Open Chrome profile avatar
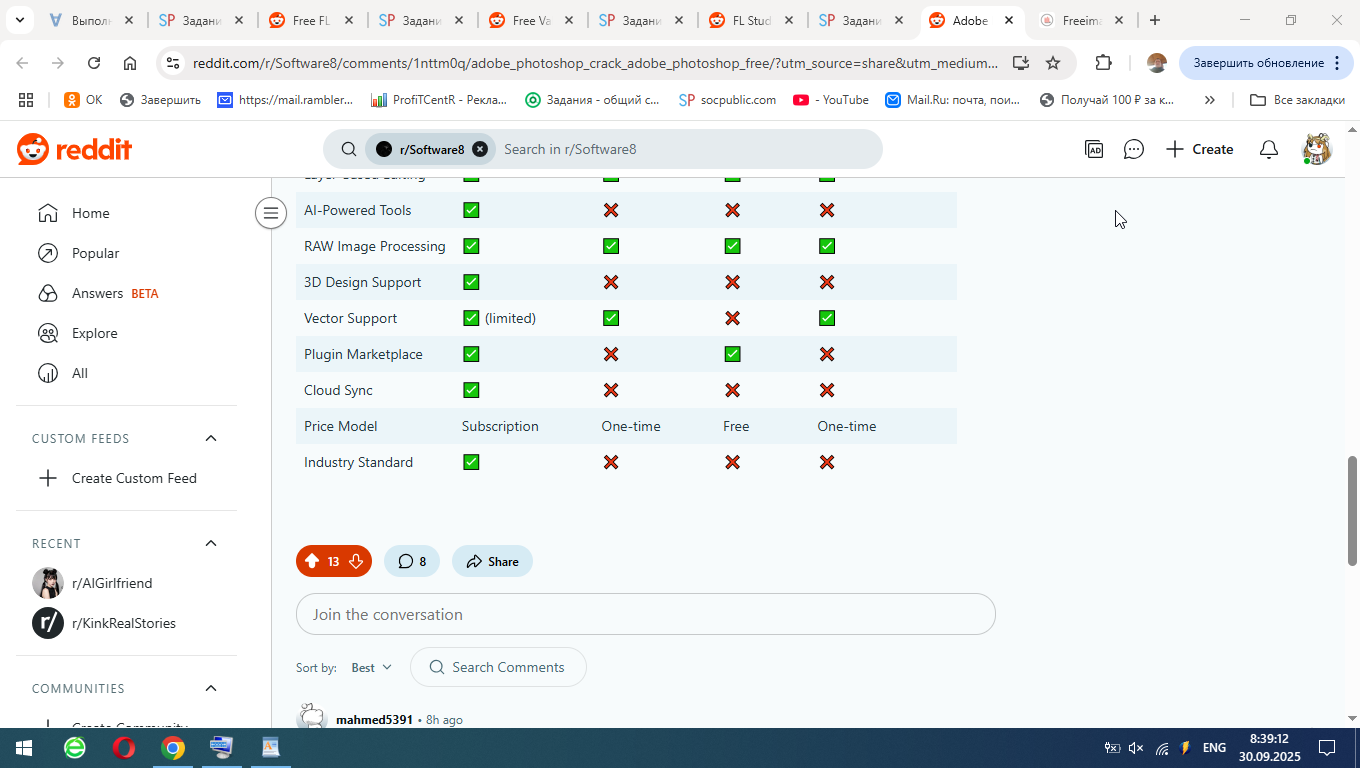The width and height of the screenshot is (1360, 768). click(x=1157, y=63)
